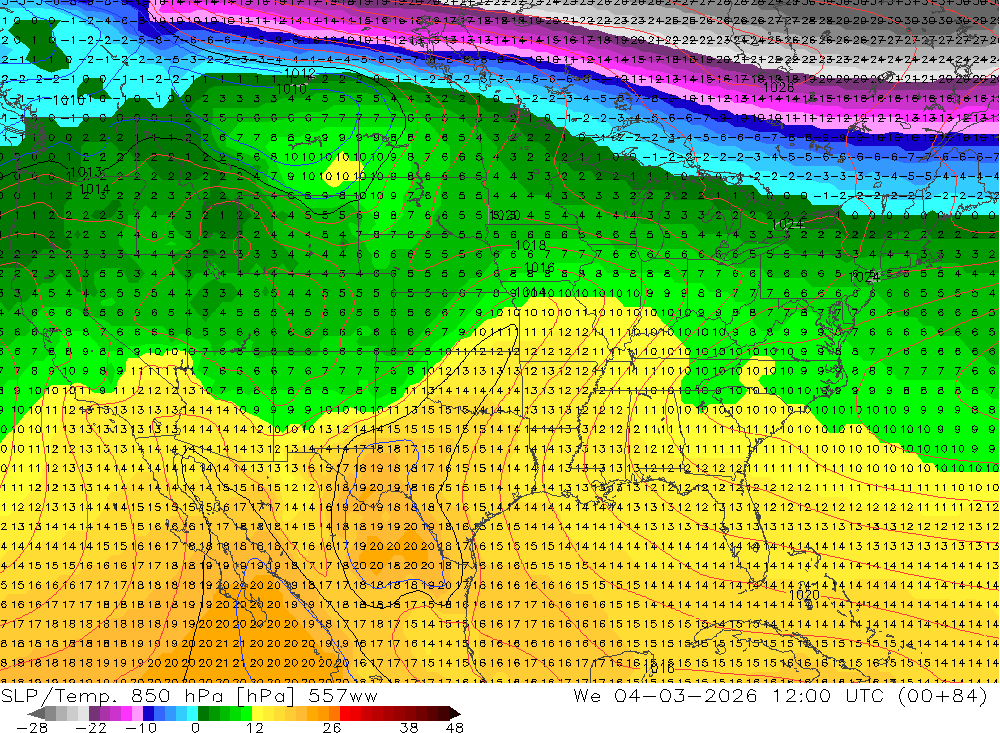Click the left arrow end of the color bar
The width and height of the screenshot is (1000, 733).
[36, 713]
